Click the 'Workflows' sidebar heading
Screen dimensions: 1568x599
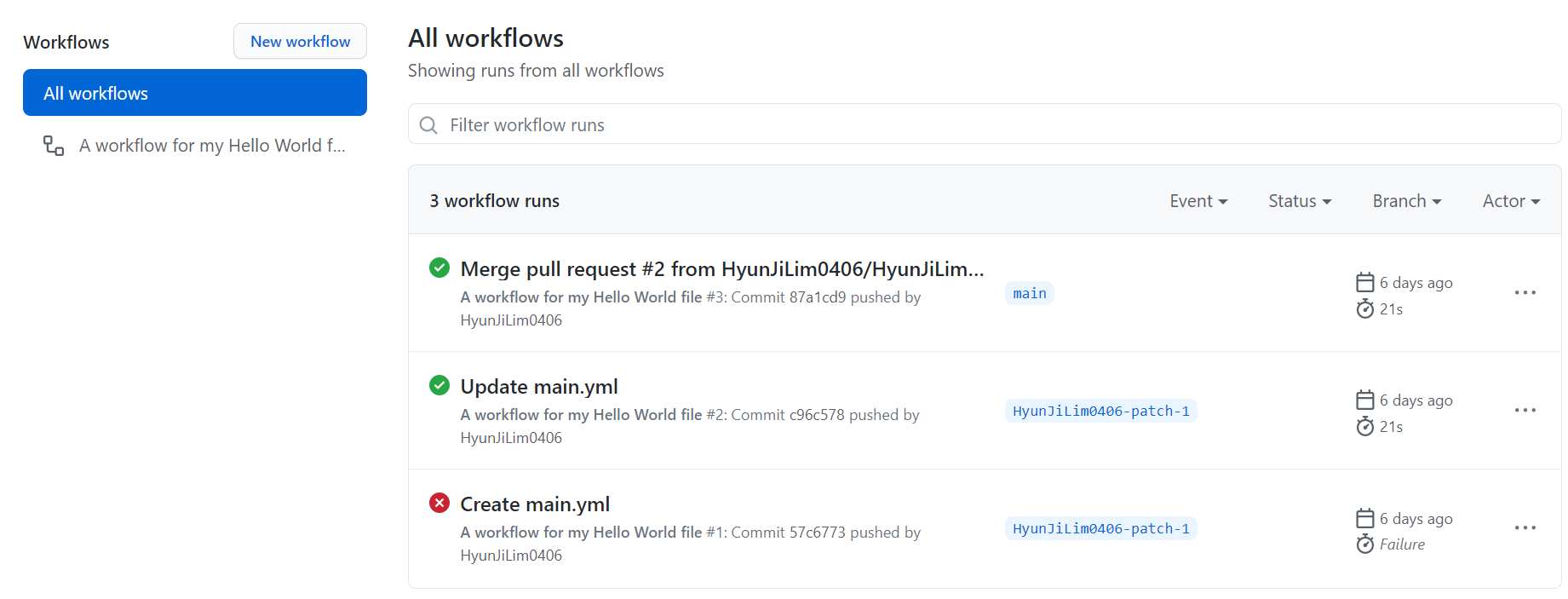66,43
